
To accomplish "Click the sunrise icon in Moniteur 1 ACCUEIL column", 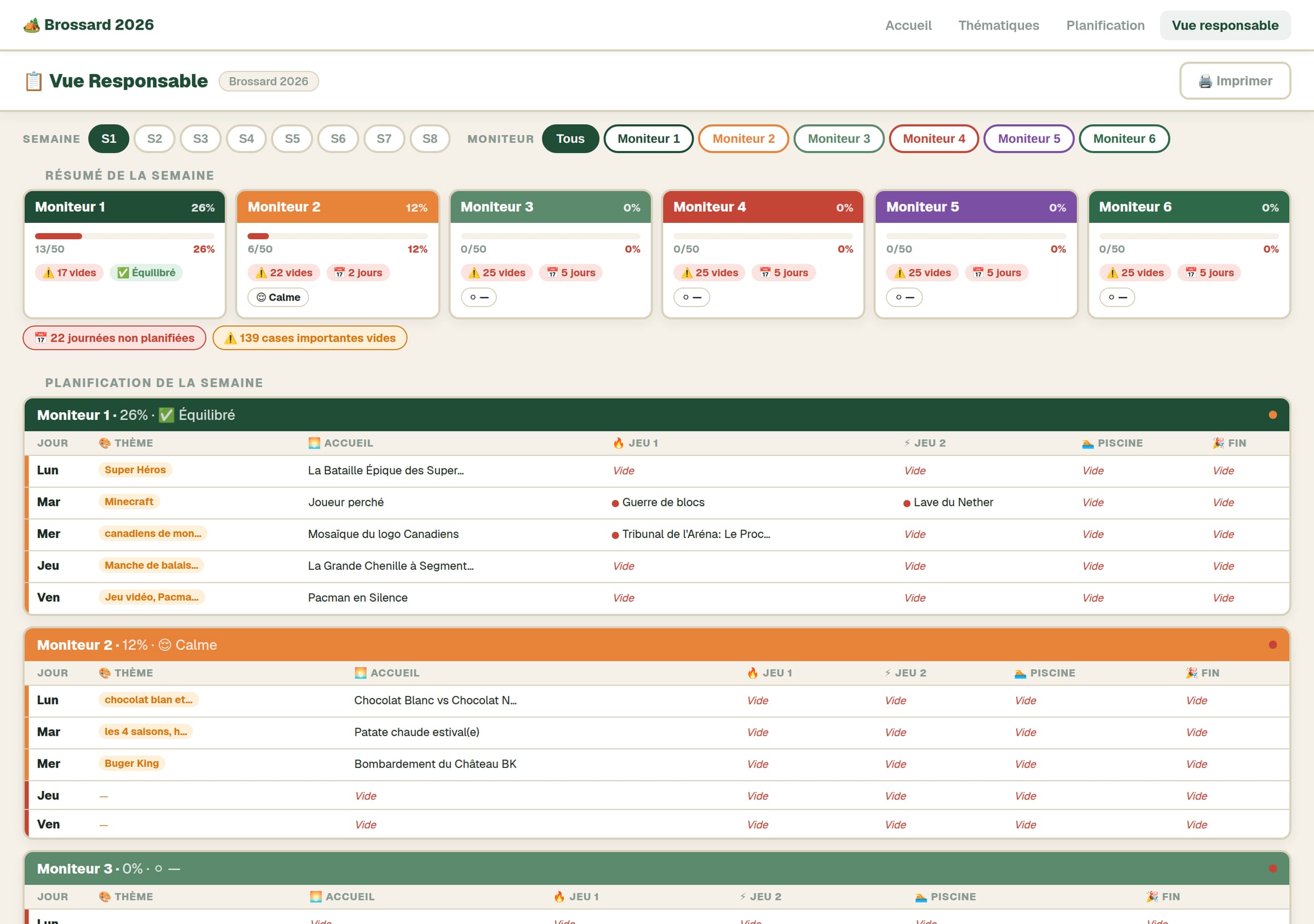I will tap(314, 443).
